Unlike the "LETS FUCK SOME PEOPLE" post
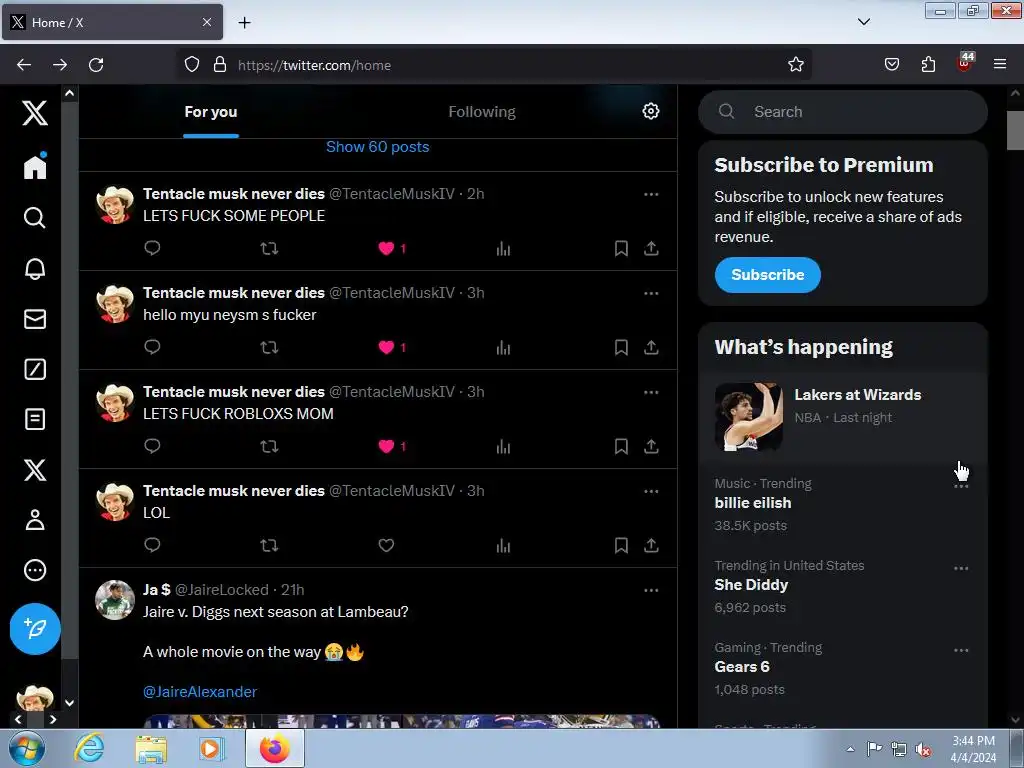The height and width of the screenshot is (768, 1024). [386, 248]
